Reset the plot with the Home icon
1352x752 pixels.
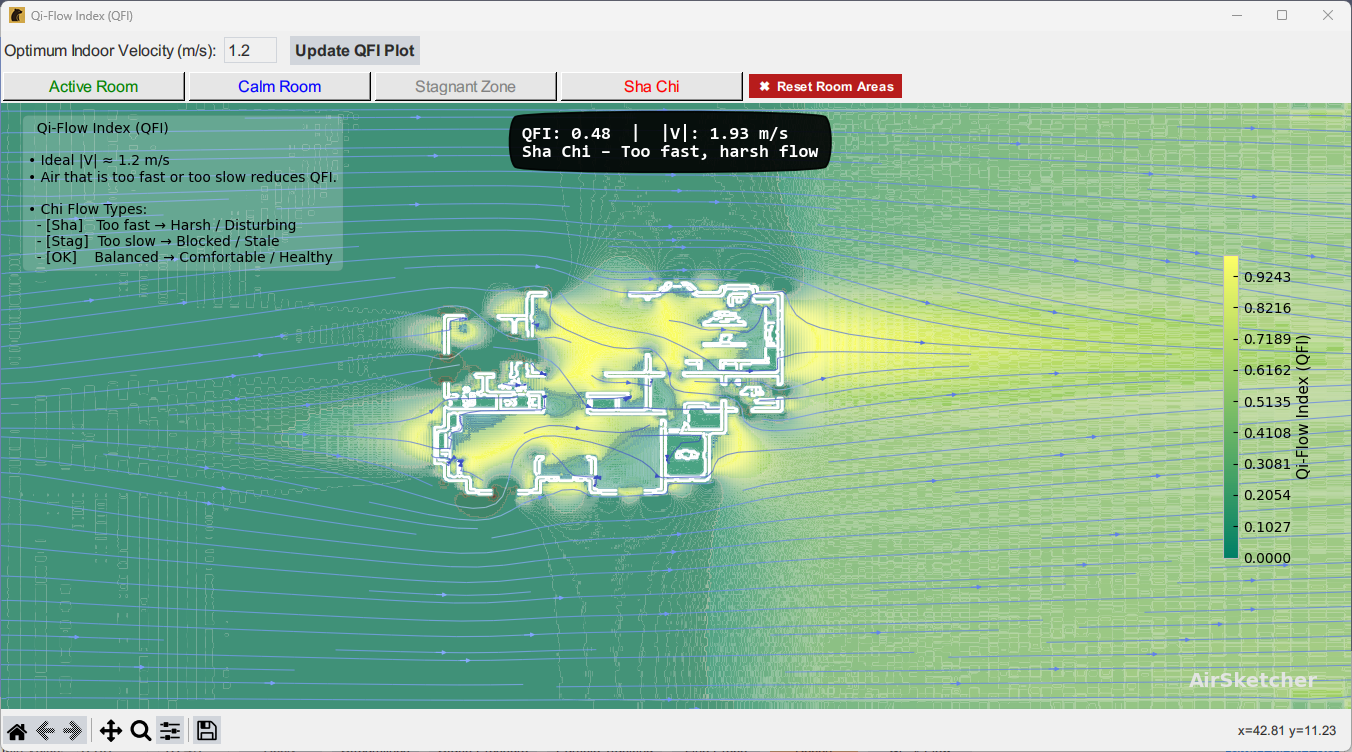tap(17, 731)
